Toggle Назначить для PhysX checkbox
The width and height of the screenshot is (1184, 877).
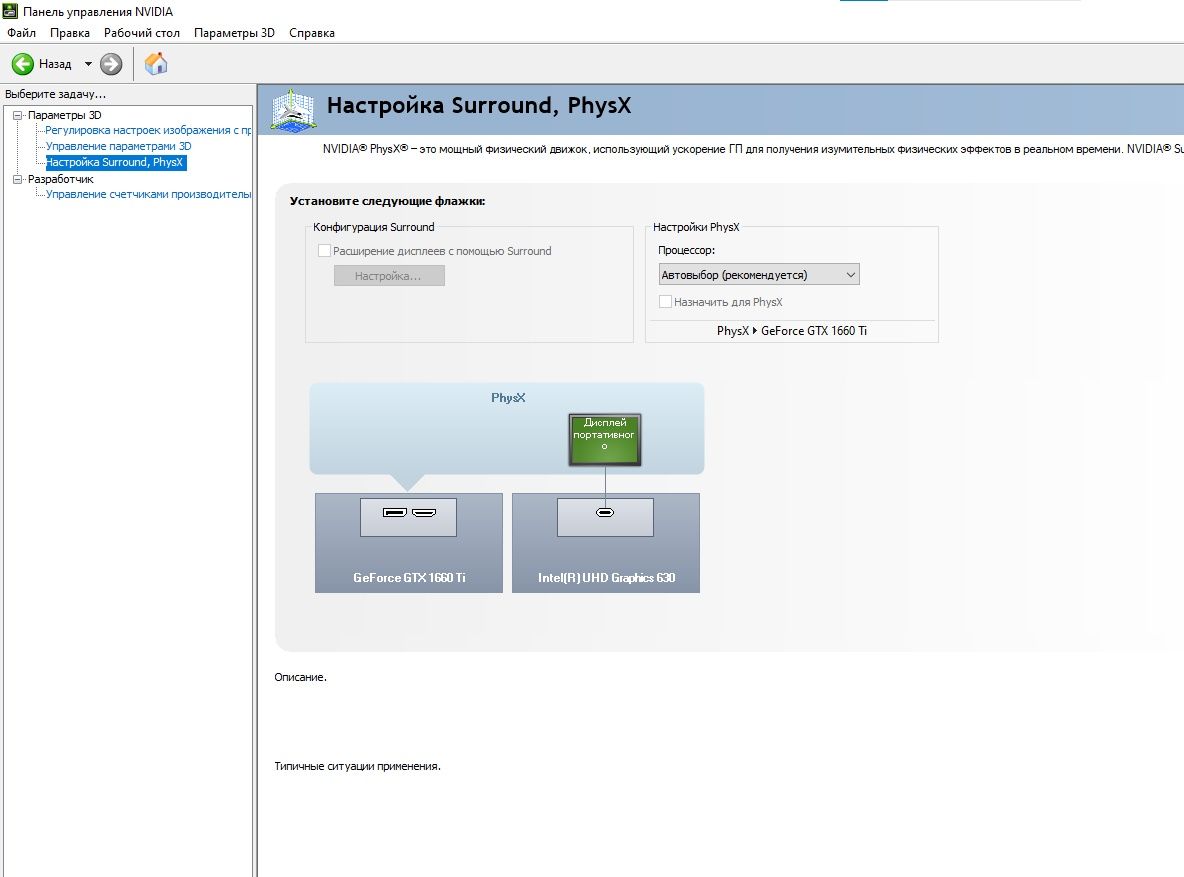pyautogui.click(x=665, y=301)
